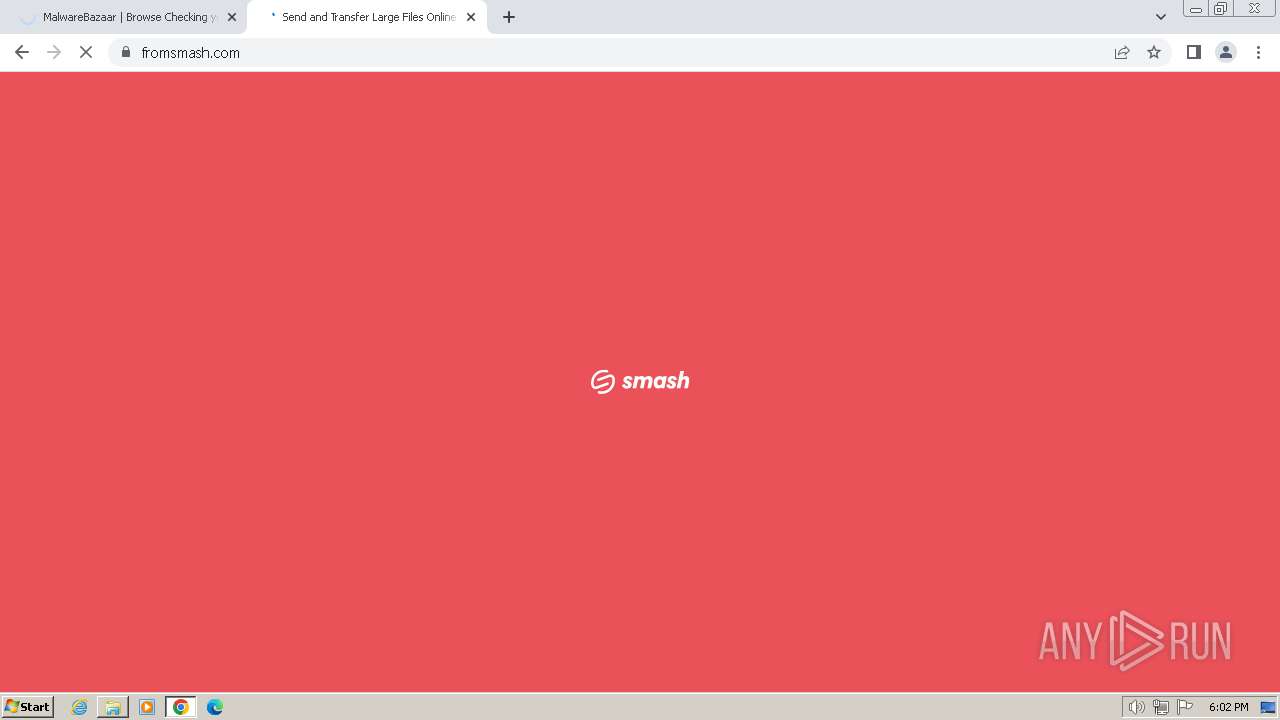1280x720 pixels.
Task: Click the smash logo
Action: pos(640,381)
